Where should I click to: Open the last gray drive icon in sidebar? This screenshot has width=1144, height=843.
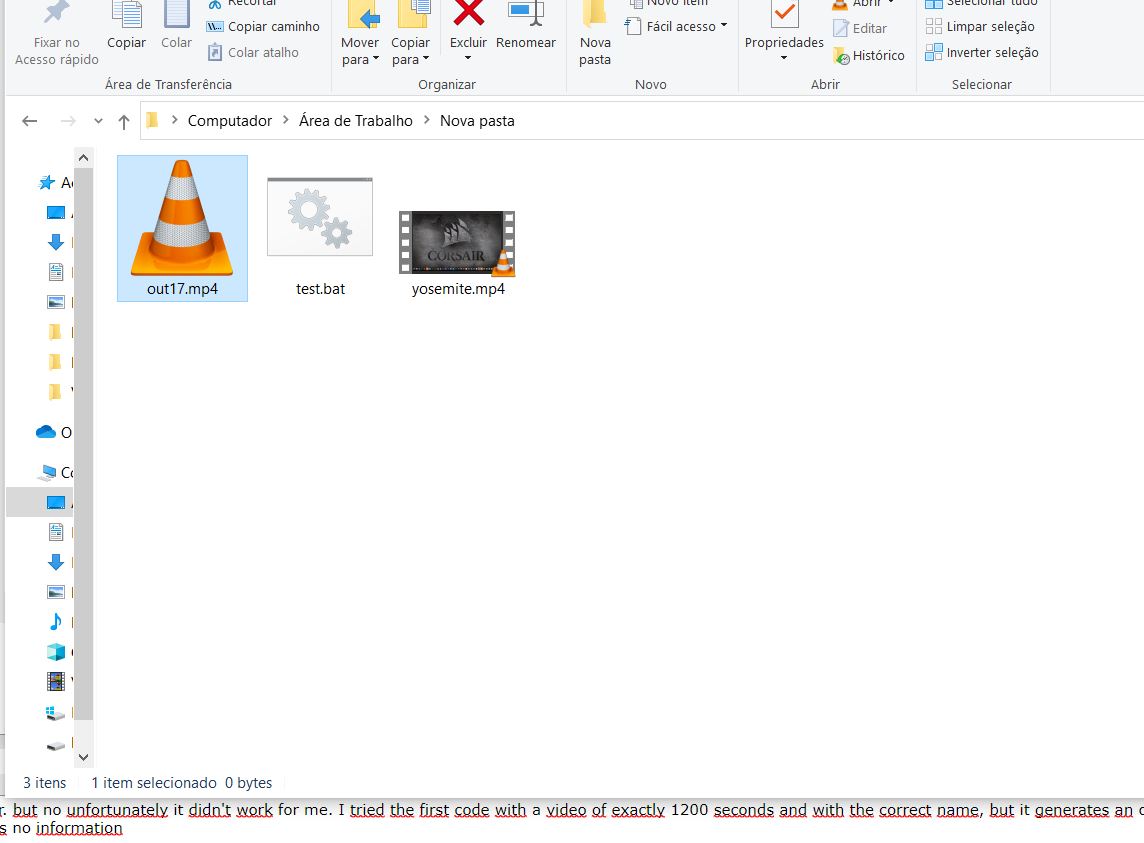55,745
